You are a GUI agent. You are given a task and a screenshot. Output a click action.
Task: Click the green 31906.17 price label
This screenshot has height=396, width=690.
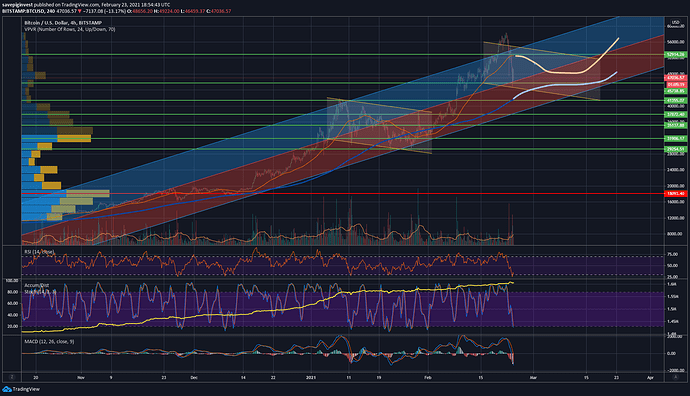tap(676, 138)
